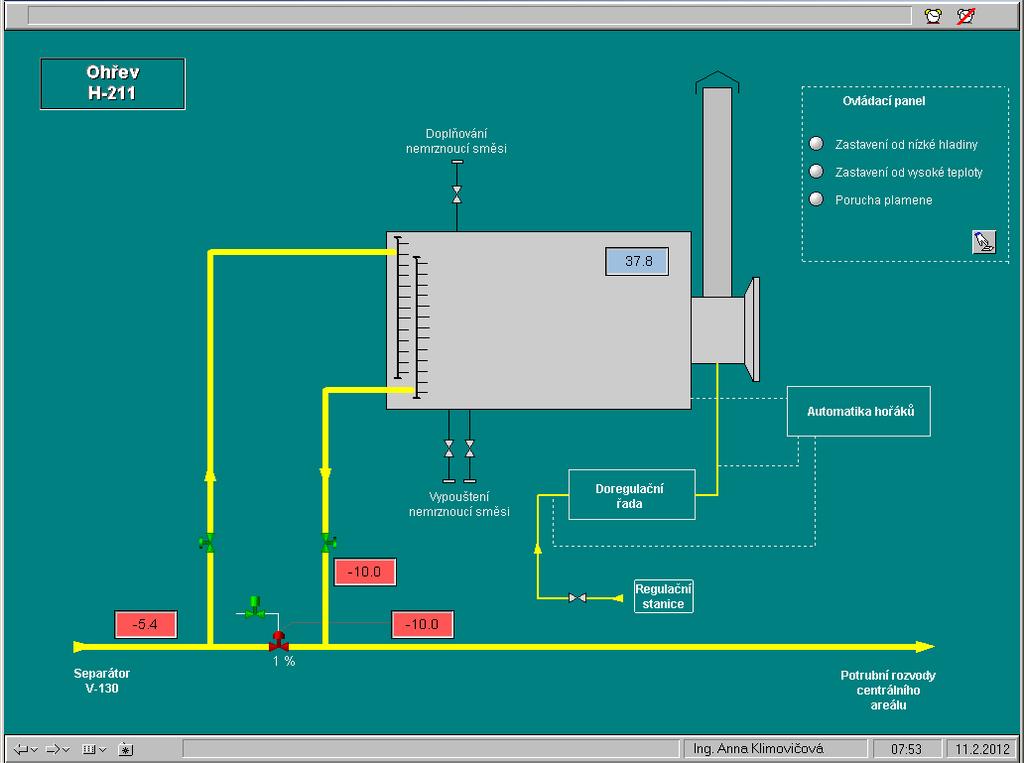Click the back navigation arrow
Viewport: 1024px width, 763px height.
point(21,749)
